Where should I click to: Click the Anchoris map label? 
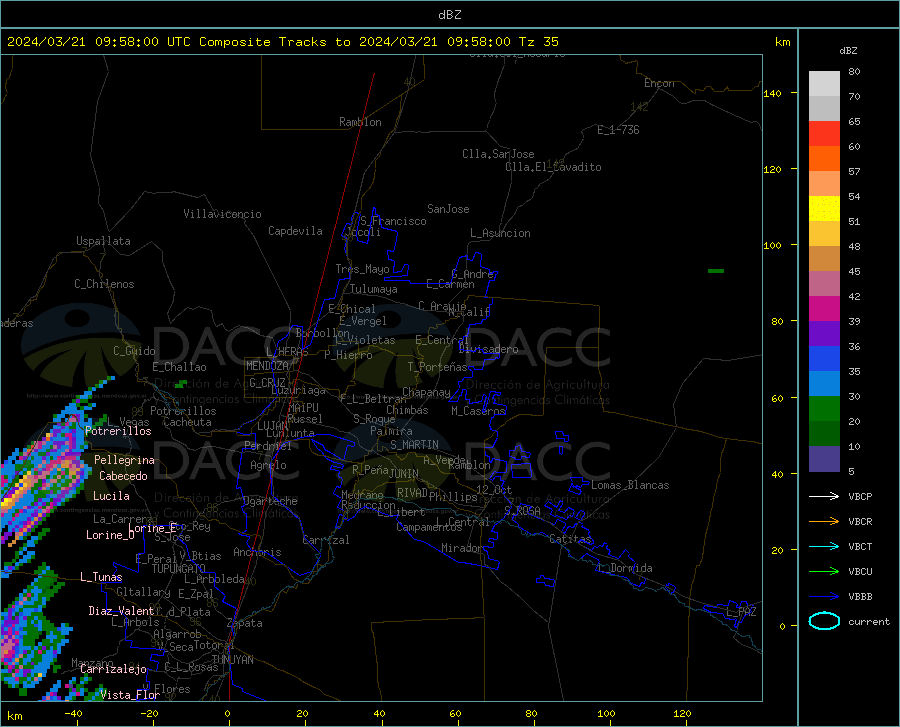(x=257, y=553)
